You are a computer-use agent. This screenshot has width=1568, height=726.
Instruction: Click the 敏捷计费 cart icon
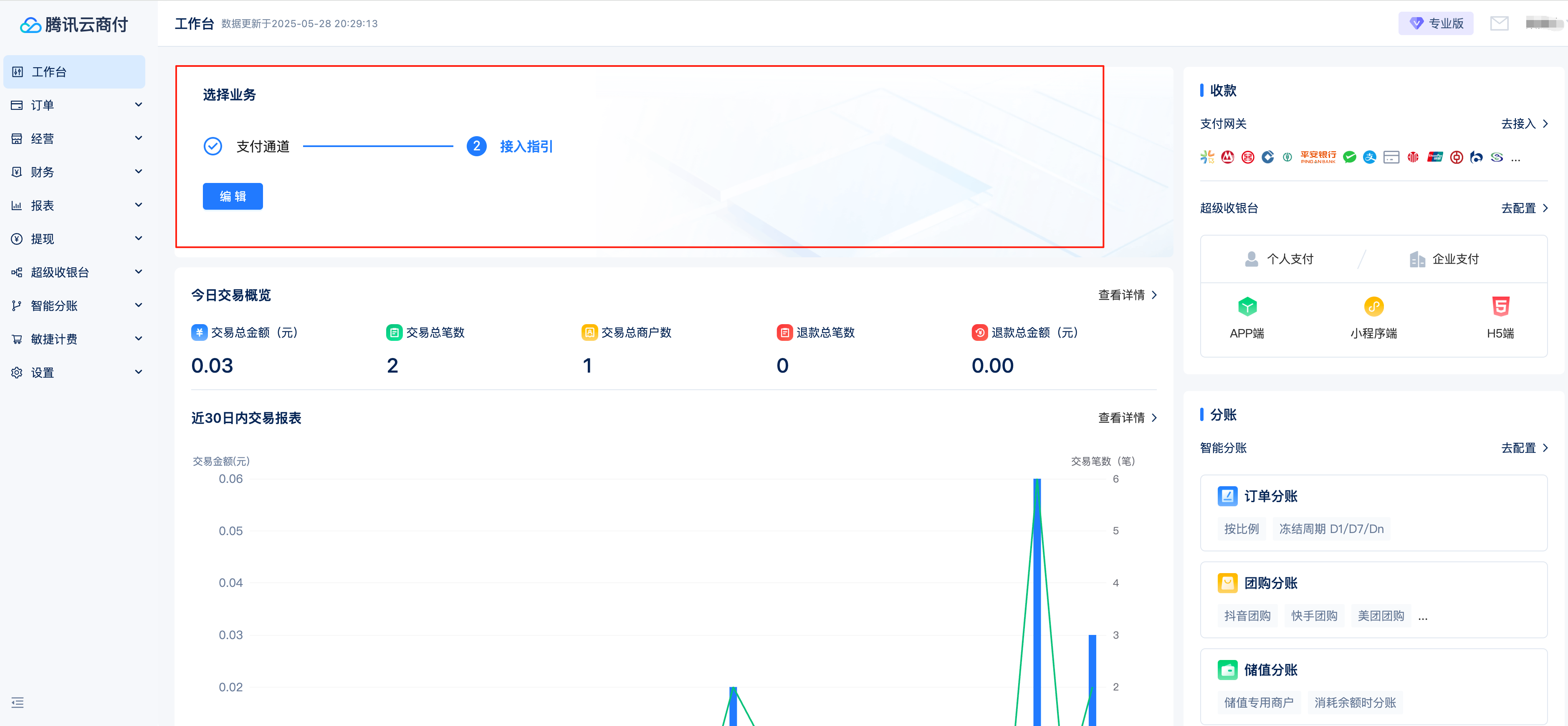click(x=17, y=339)
